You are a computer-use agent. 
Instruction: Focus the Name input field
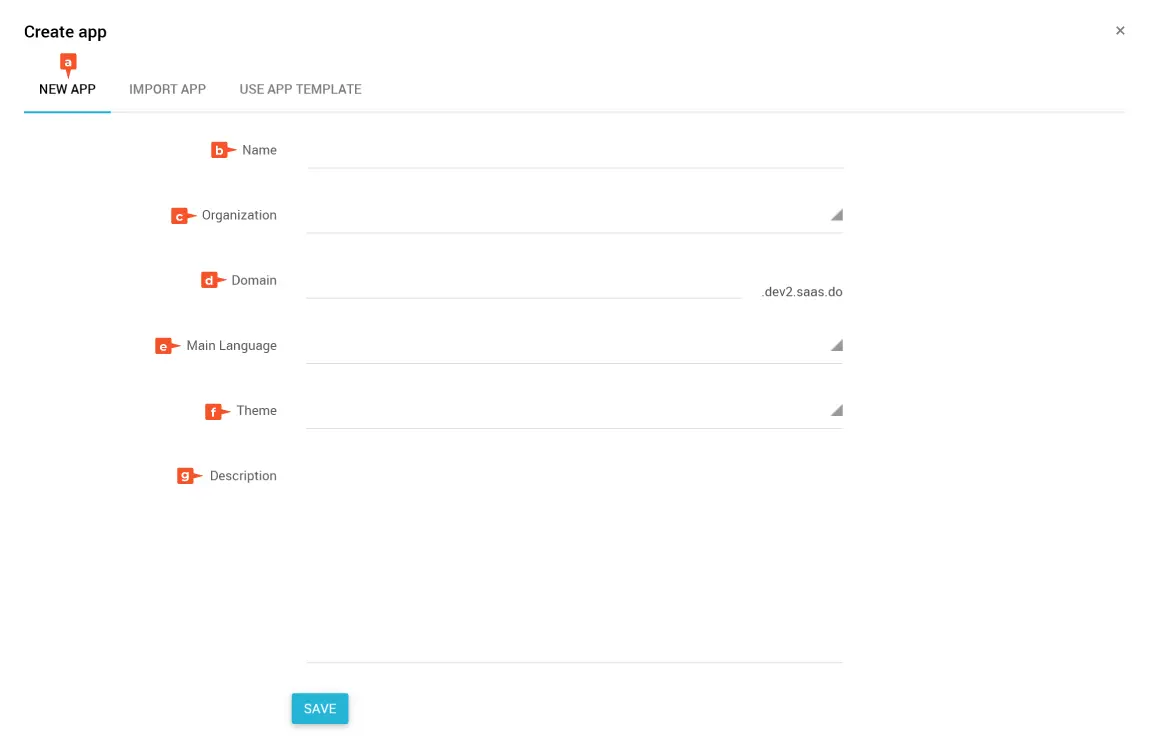click(574, 151)
